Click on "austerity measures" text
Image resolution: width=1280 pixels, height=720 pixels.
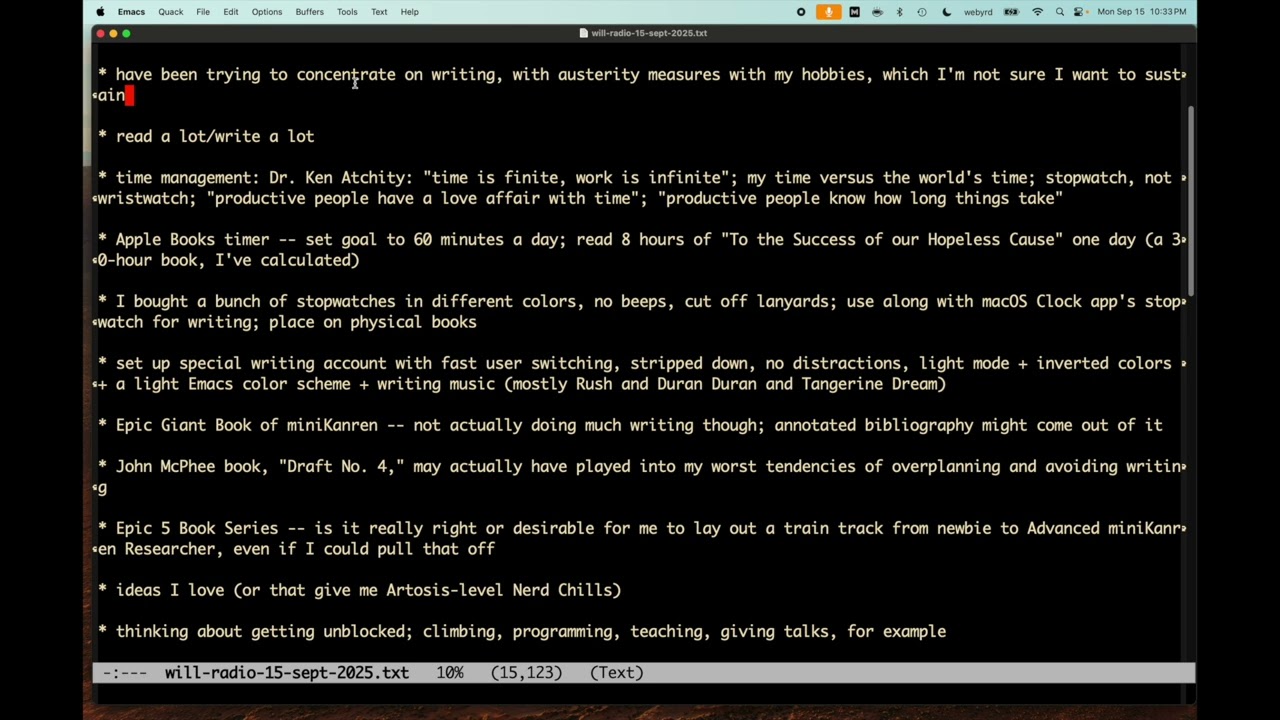[x=639, y=74]
